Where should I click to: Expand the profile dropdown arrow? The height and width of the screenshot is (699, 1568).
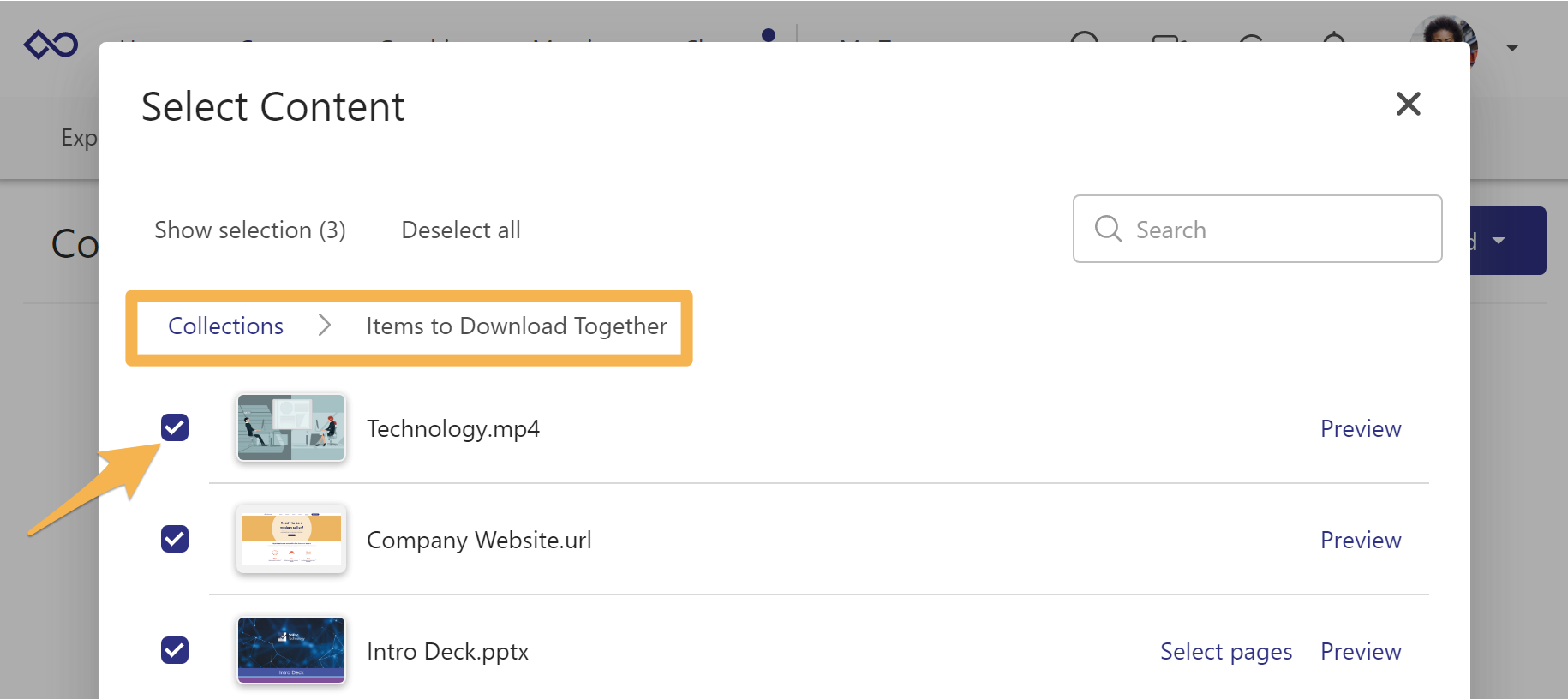1512,48
